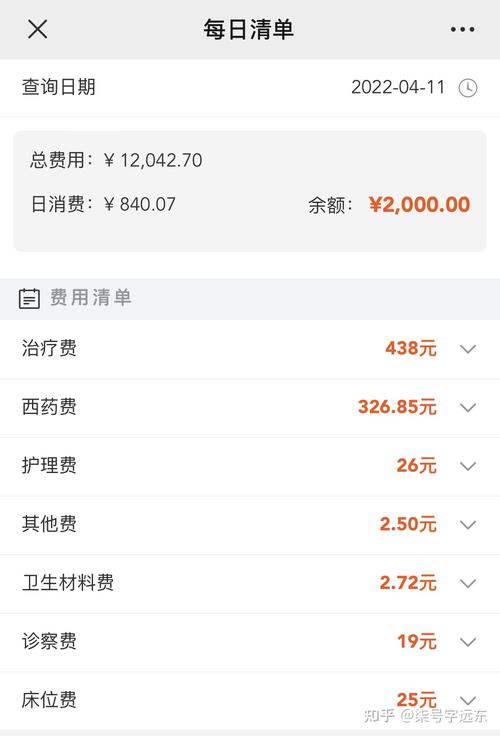Open the 西药费 326.85元 amount

point(397,407)
